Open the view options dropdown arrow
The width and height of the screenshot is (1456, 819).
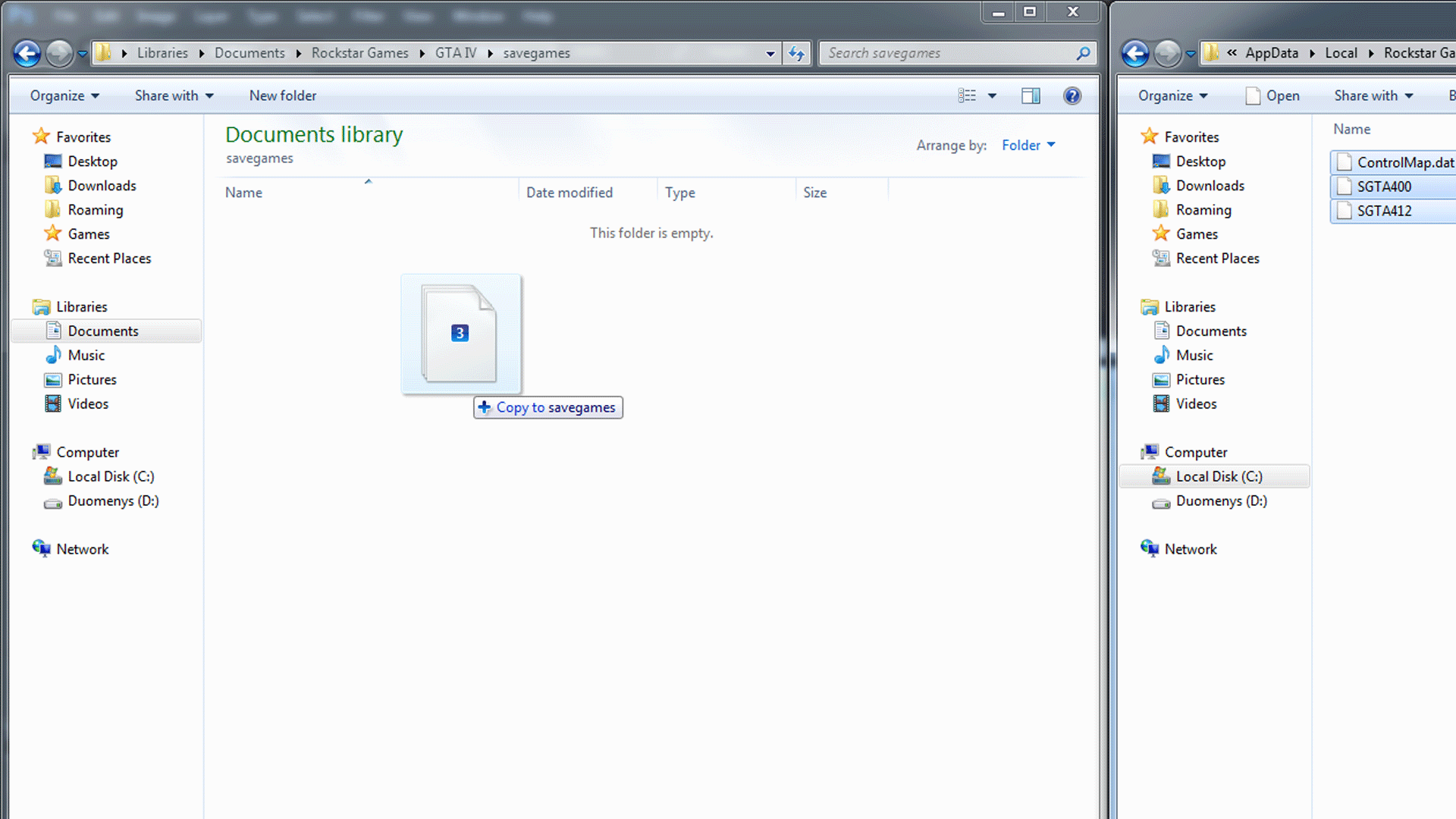(x=992, y=96)
